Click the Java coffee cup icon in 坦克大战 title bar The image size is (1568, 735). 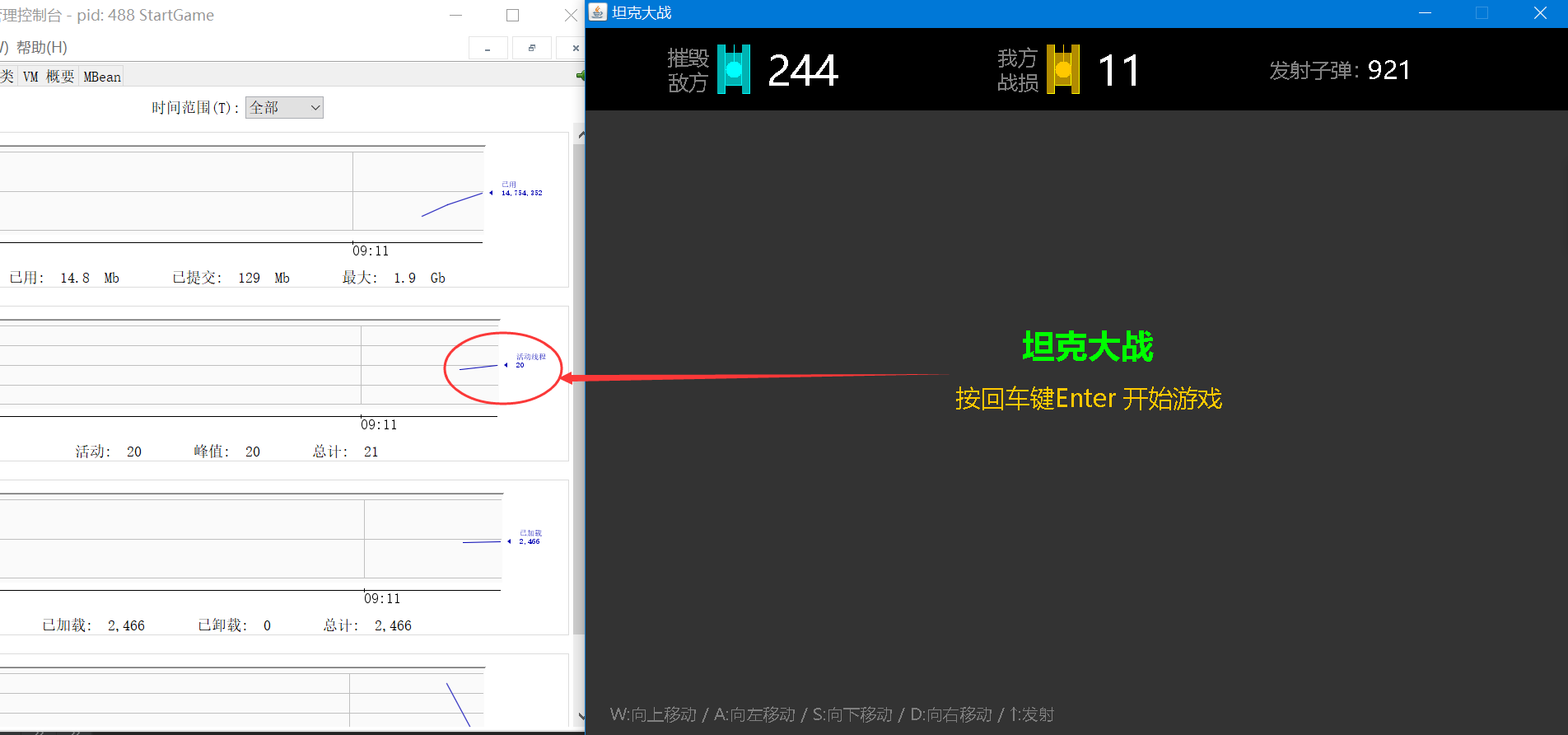click(x=598, y=12)
